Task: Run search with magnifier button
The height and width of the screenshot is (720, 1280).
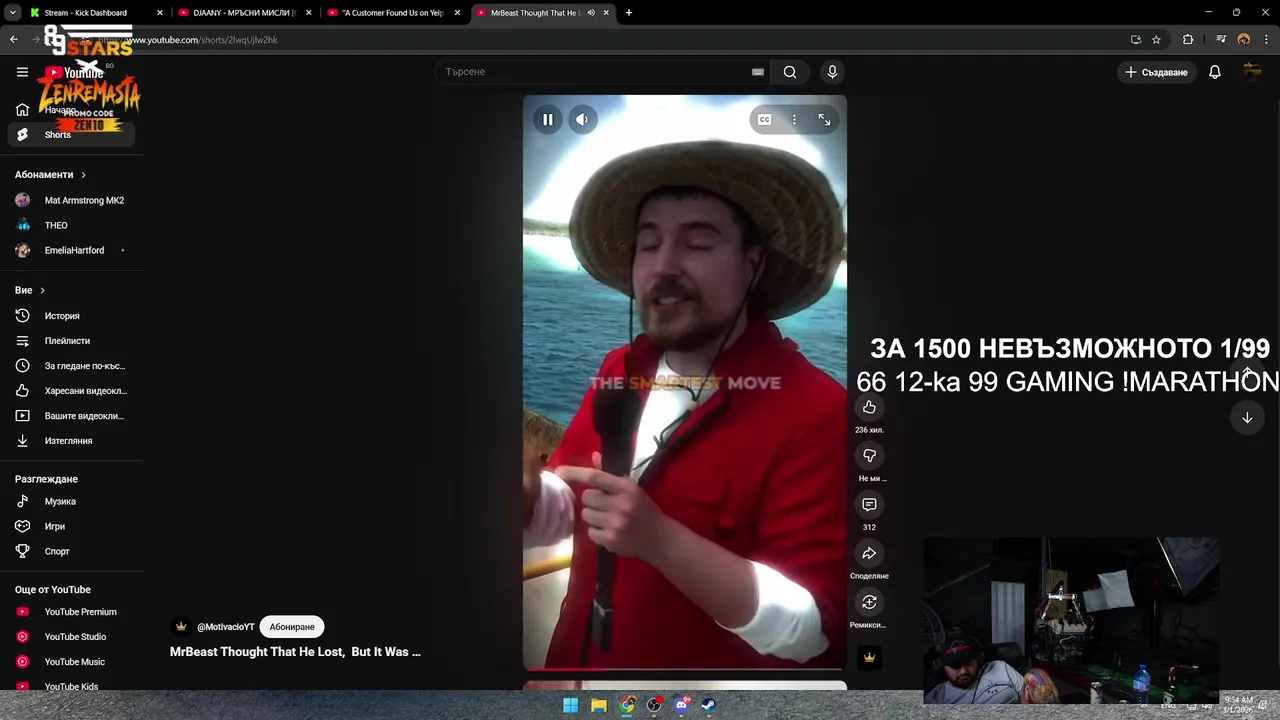Action: tap(790, 72)
